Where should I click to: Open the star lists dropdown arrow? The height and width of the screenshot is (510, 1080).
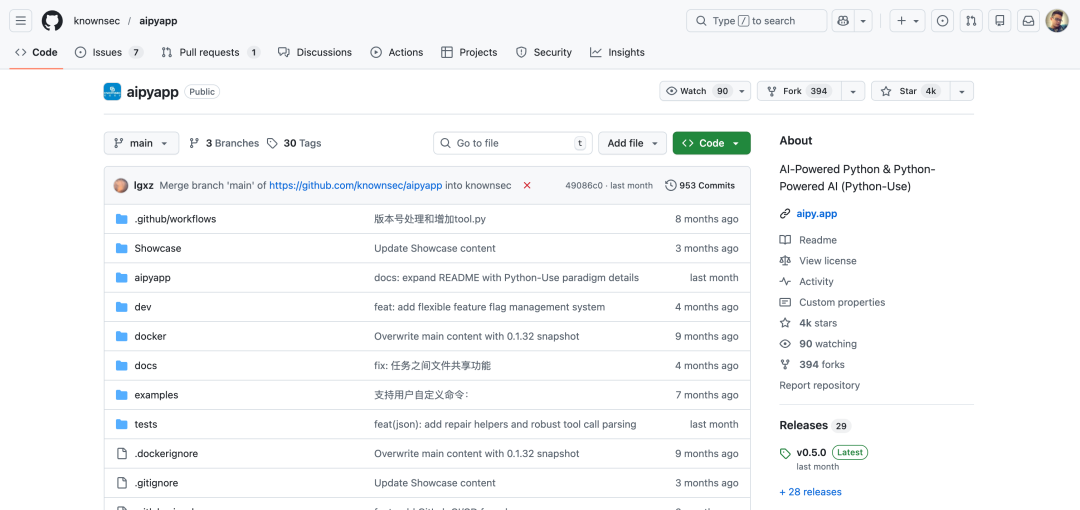coord(962,91)
